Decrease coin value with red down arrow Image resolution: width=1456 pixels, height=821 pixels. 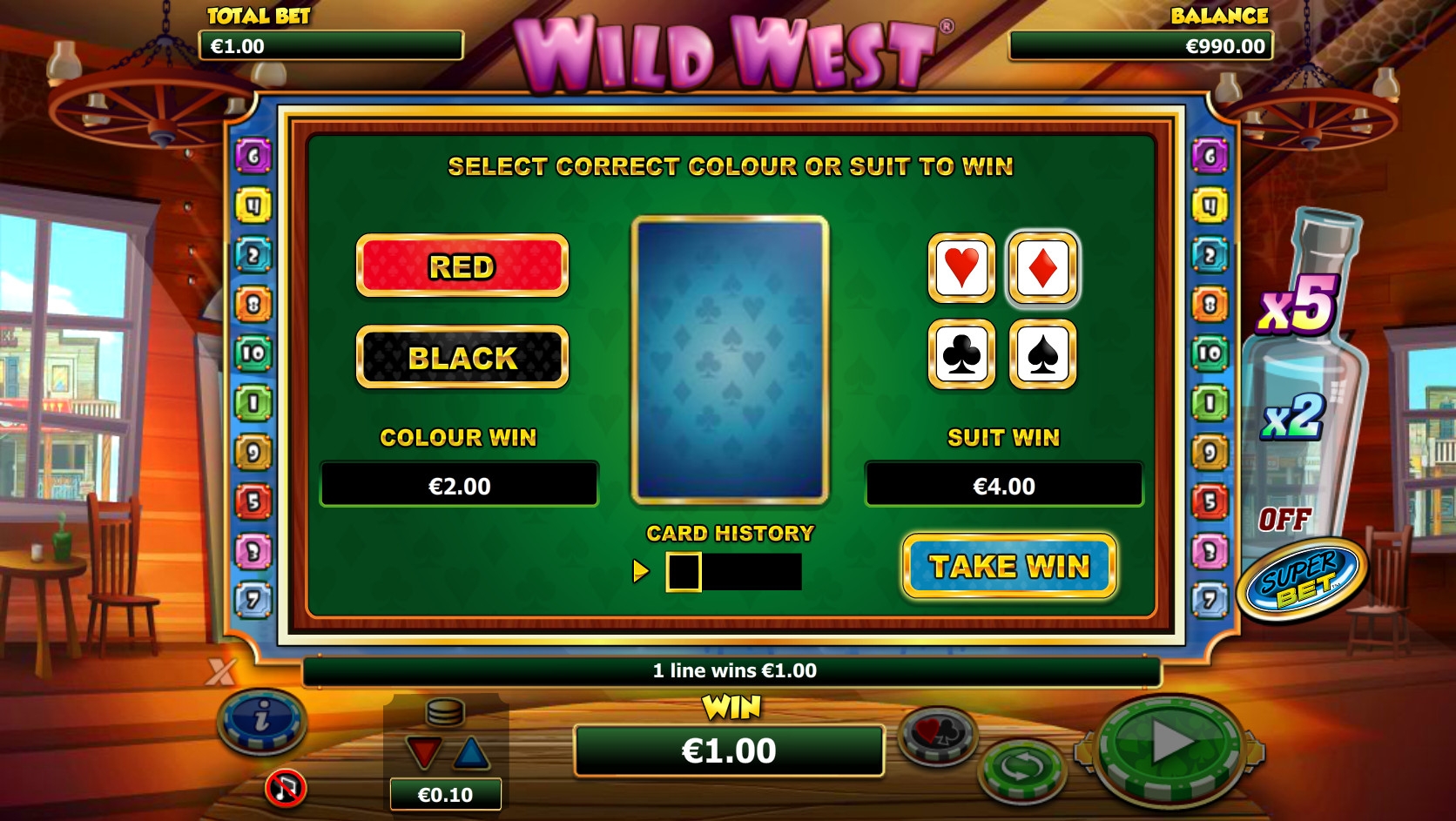click(423, 753)
